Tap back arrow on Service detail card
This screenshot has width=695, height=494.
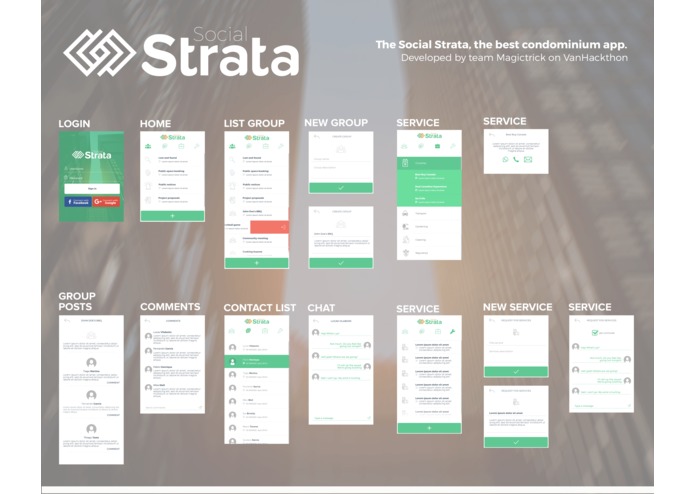492,134
